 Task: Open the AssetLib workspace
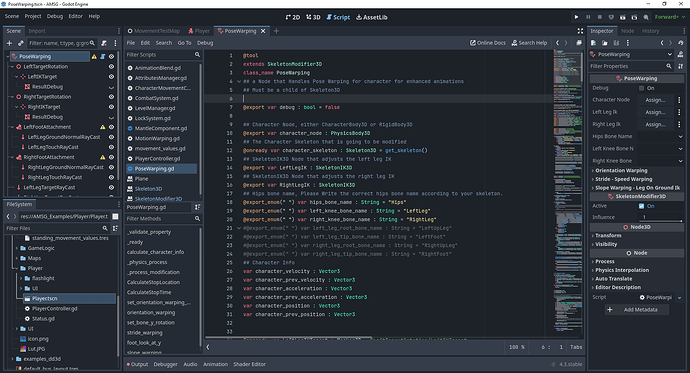click(x=371, y=18)
